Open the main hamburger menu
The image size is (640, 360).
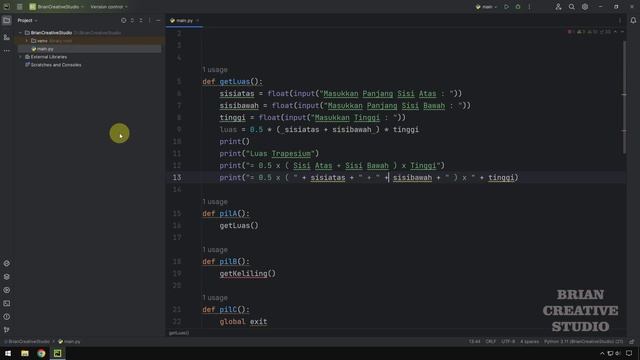[x=20, y=7]
